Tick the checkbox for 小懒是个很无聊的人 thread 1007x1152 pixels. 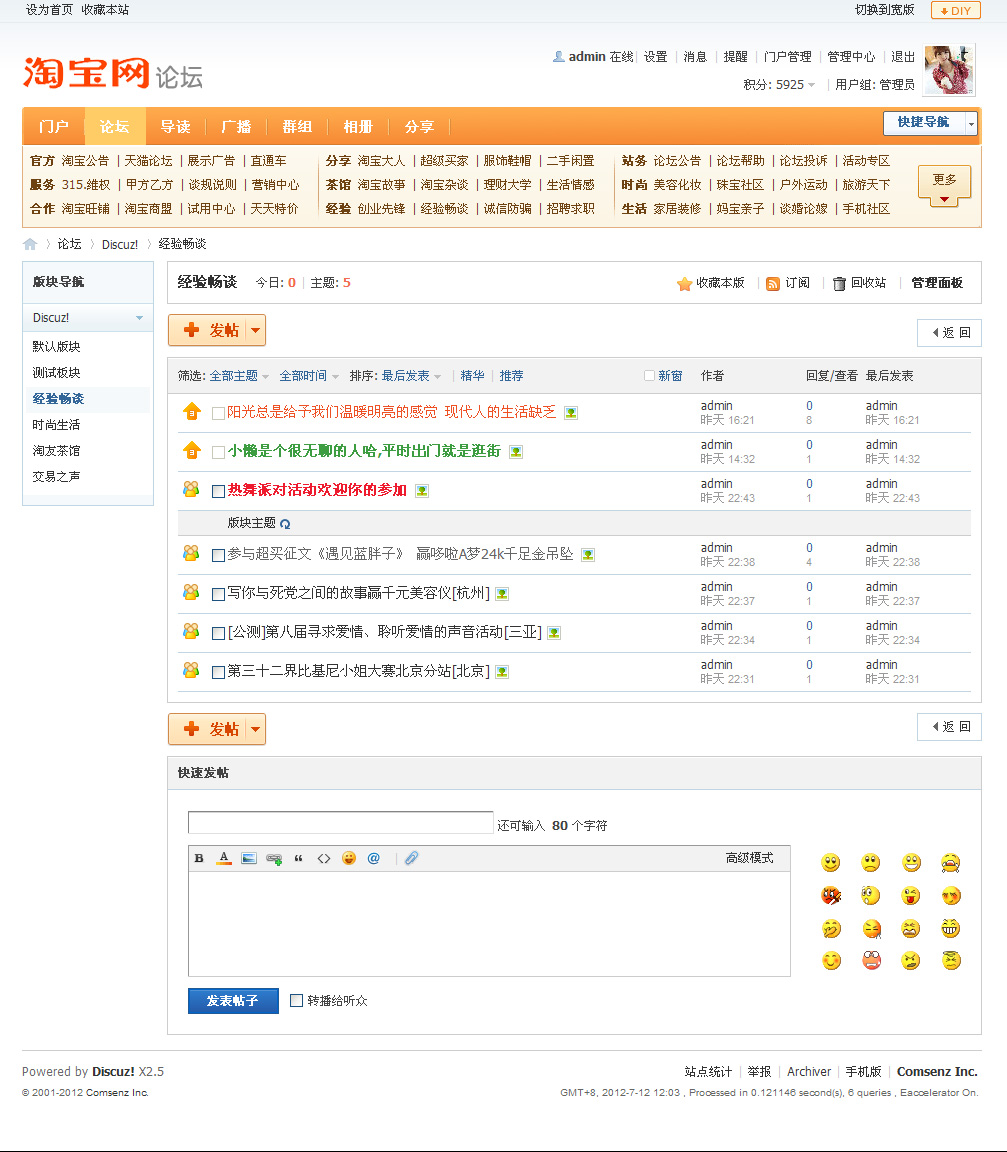point(218,452)
